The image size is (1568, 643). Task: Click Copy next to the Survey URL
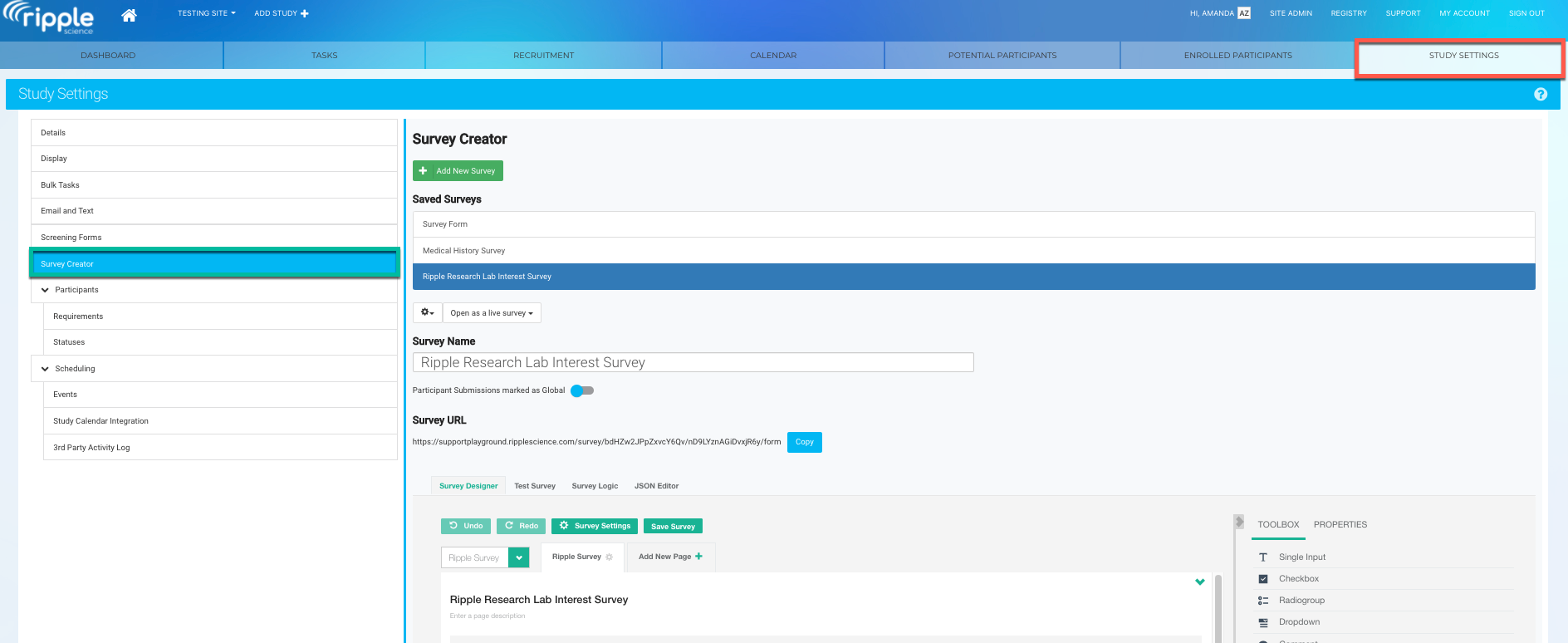(804, 442)
